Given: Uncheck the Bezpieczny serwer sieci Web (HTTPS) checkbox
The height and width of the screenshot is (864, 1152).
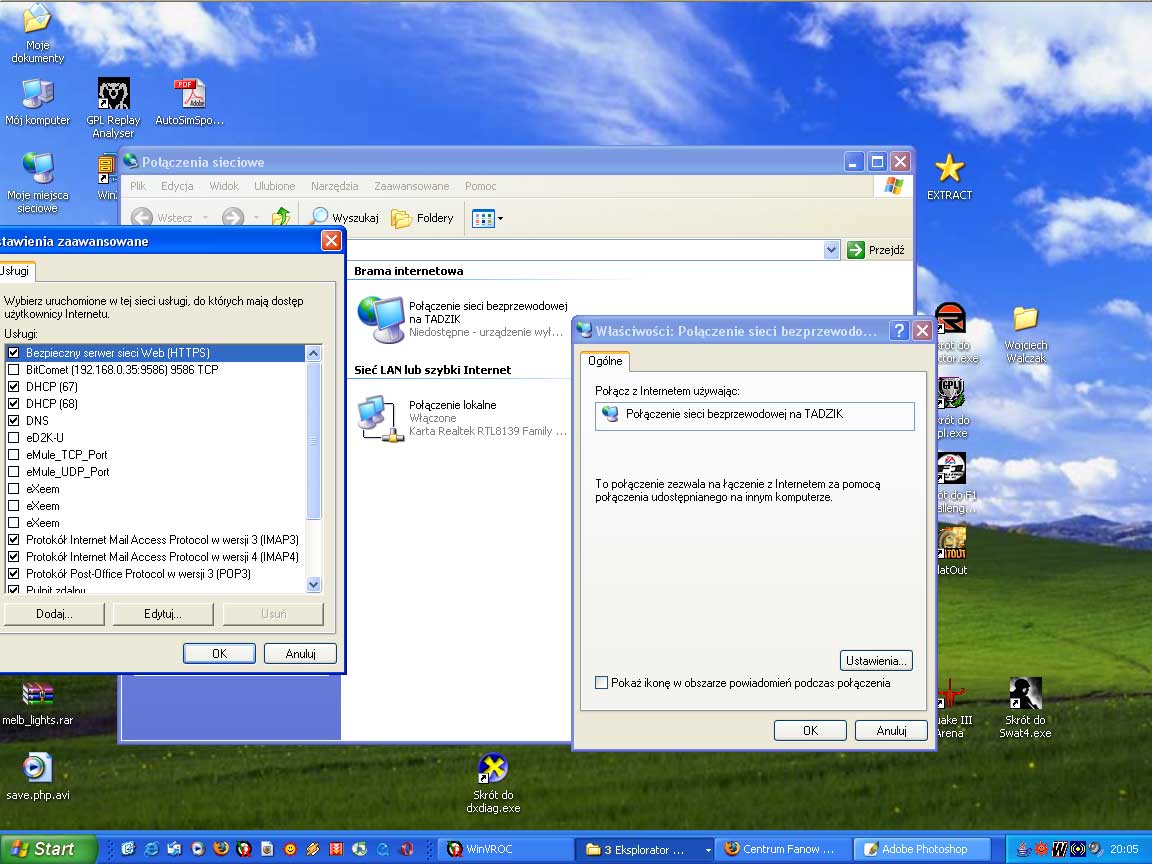Looking at the screenshot, I should point(14,353).
